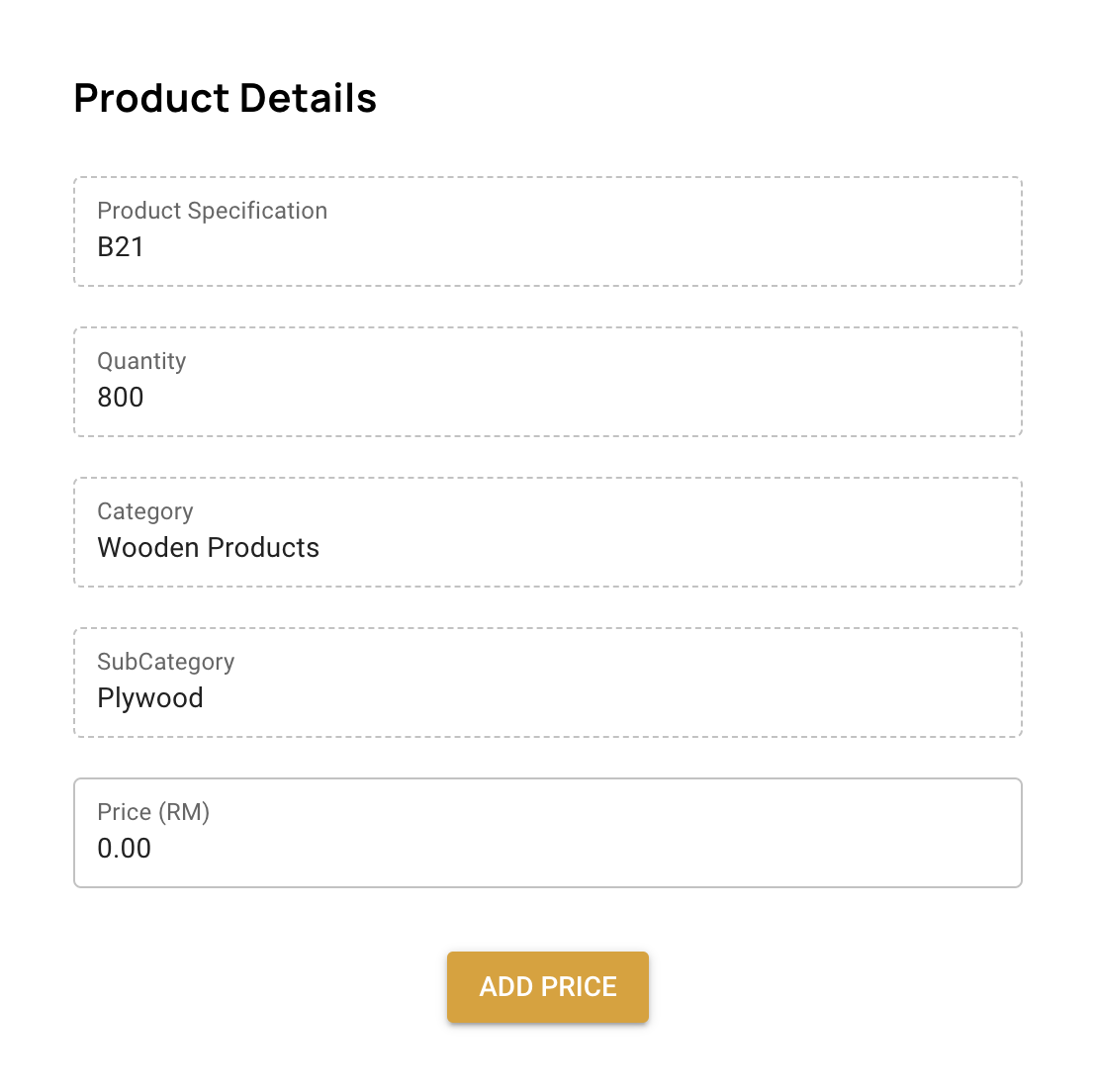
Task: Click the Quantity label text
Action: [x=141, y=361]
